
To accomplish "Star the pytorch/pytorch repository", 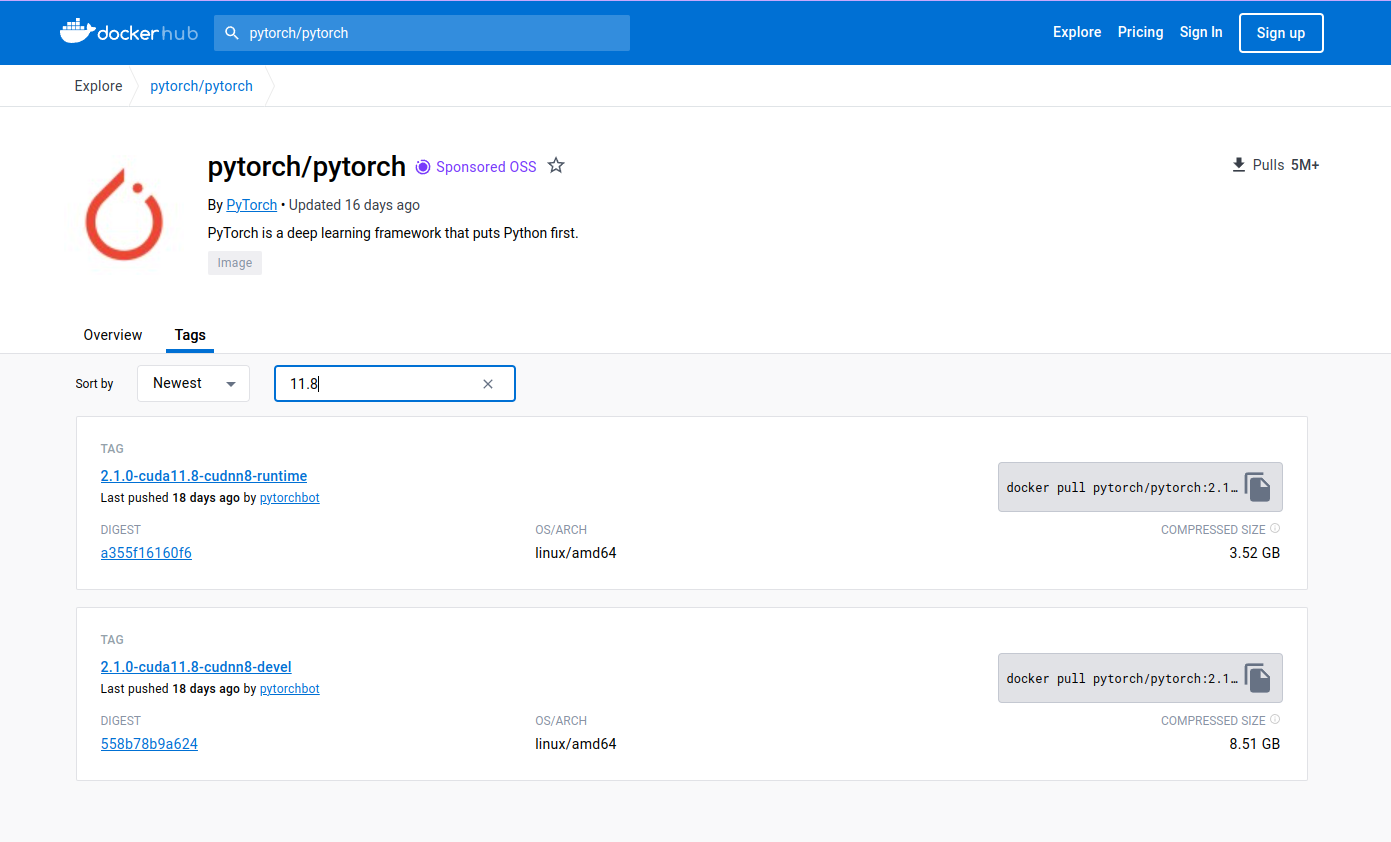I will (x=556, y=166).
